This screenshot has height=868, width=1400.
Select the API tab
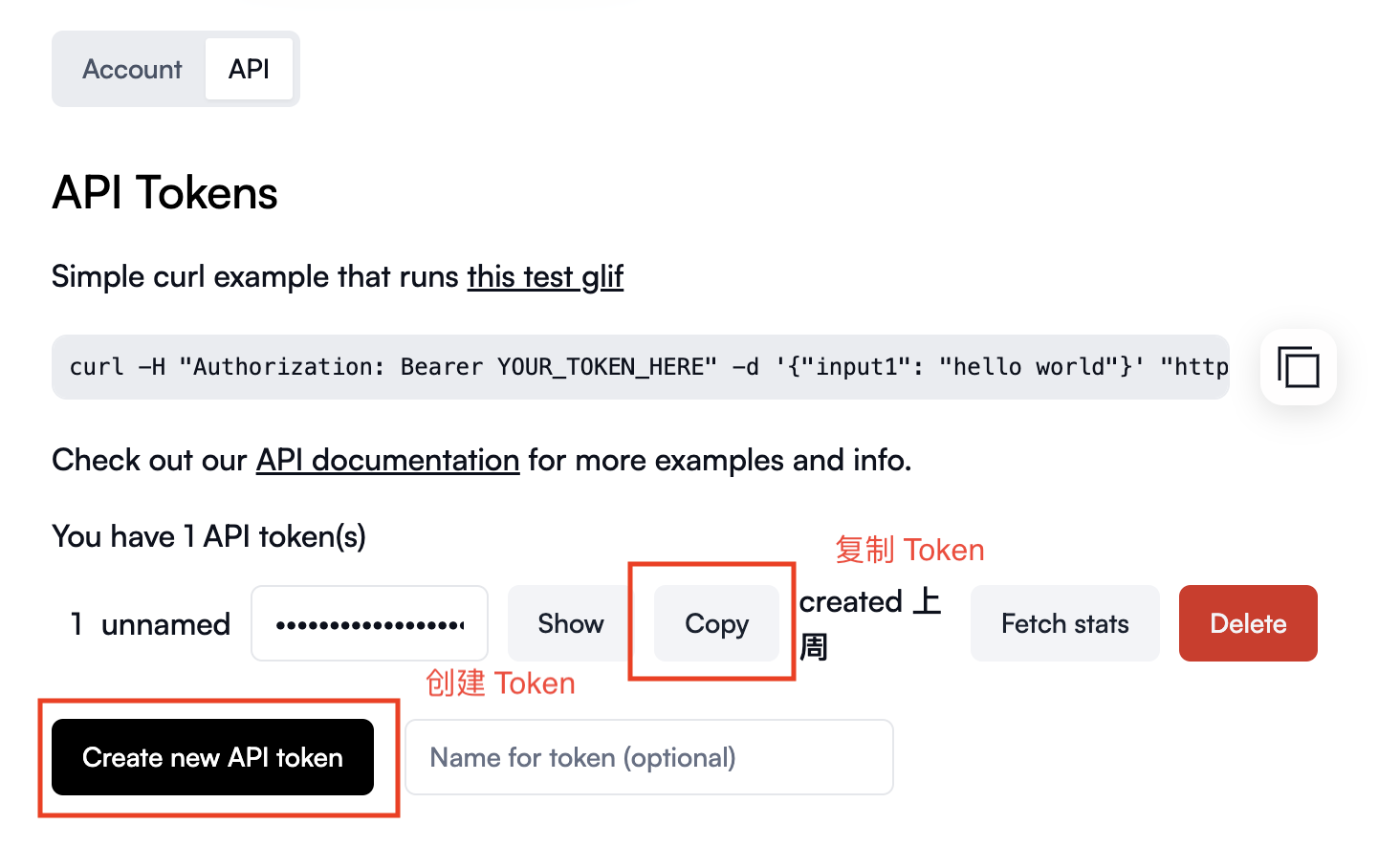249,69
